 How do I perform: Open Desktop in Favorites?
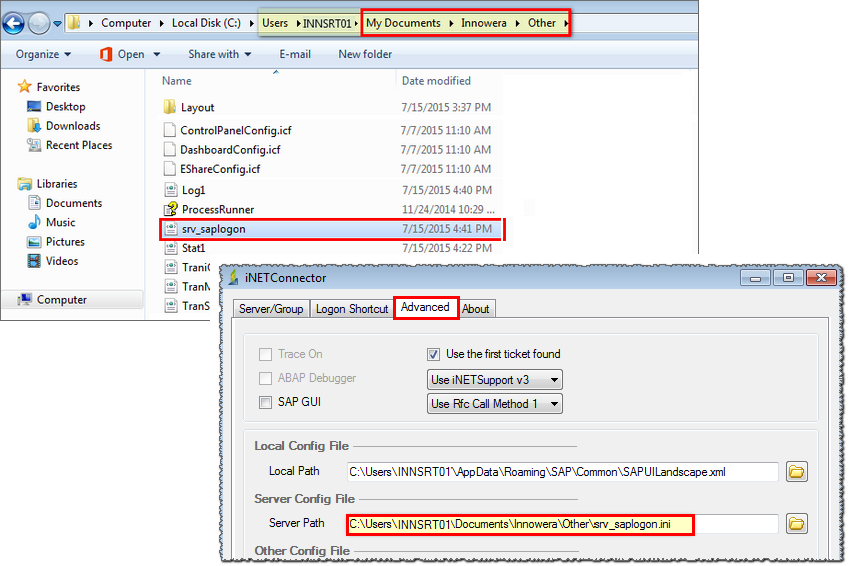65,106
